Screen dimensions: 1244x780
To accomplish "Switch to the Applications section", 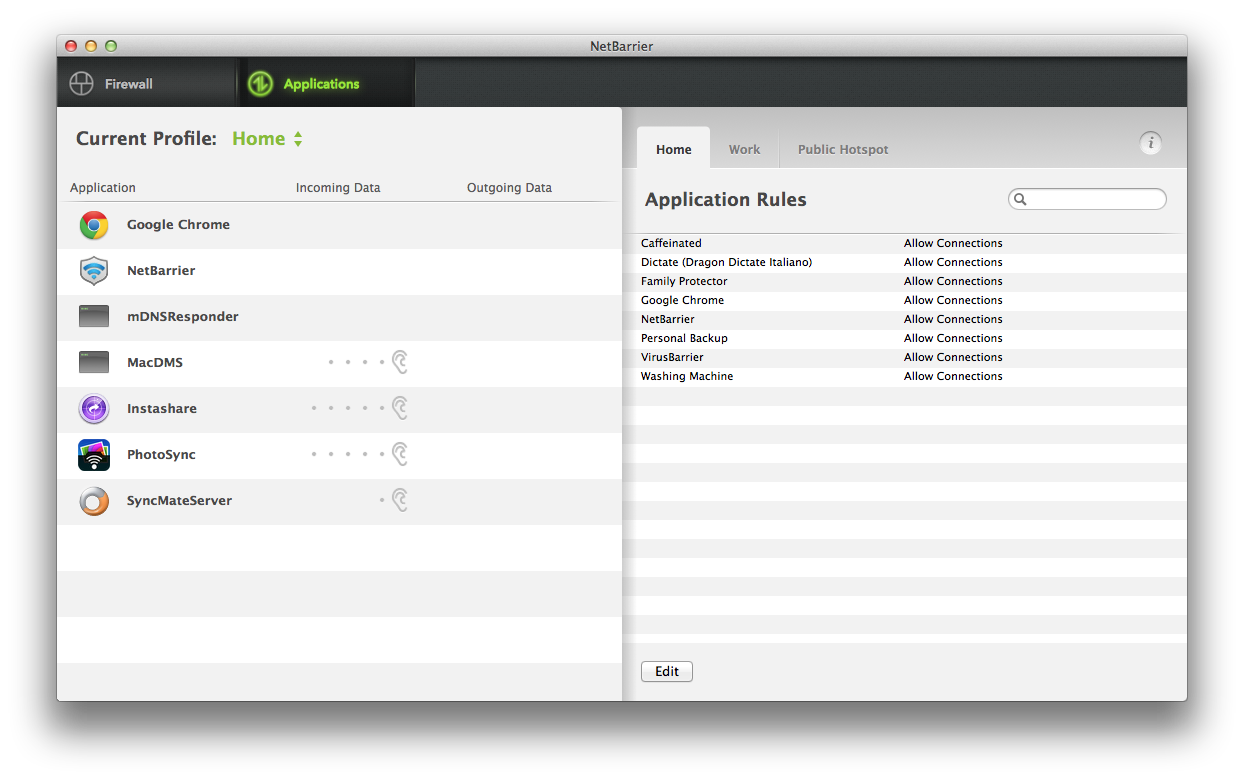I will (x=326, y=83).
